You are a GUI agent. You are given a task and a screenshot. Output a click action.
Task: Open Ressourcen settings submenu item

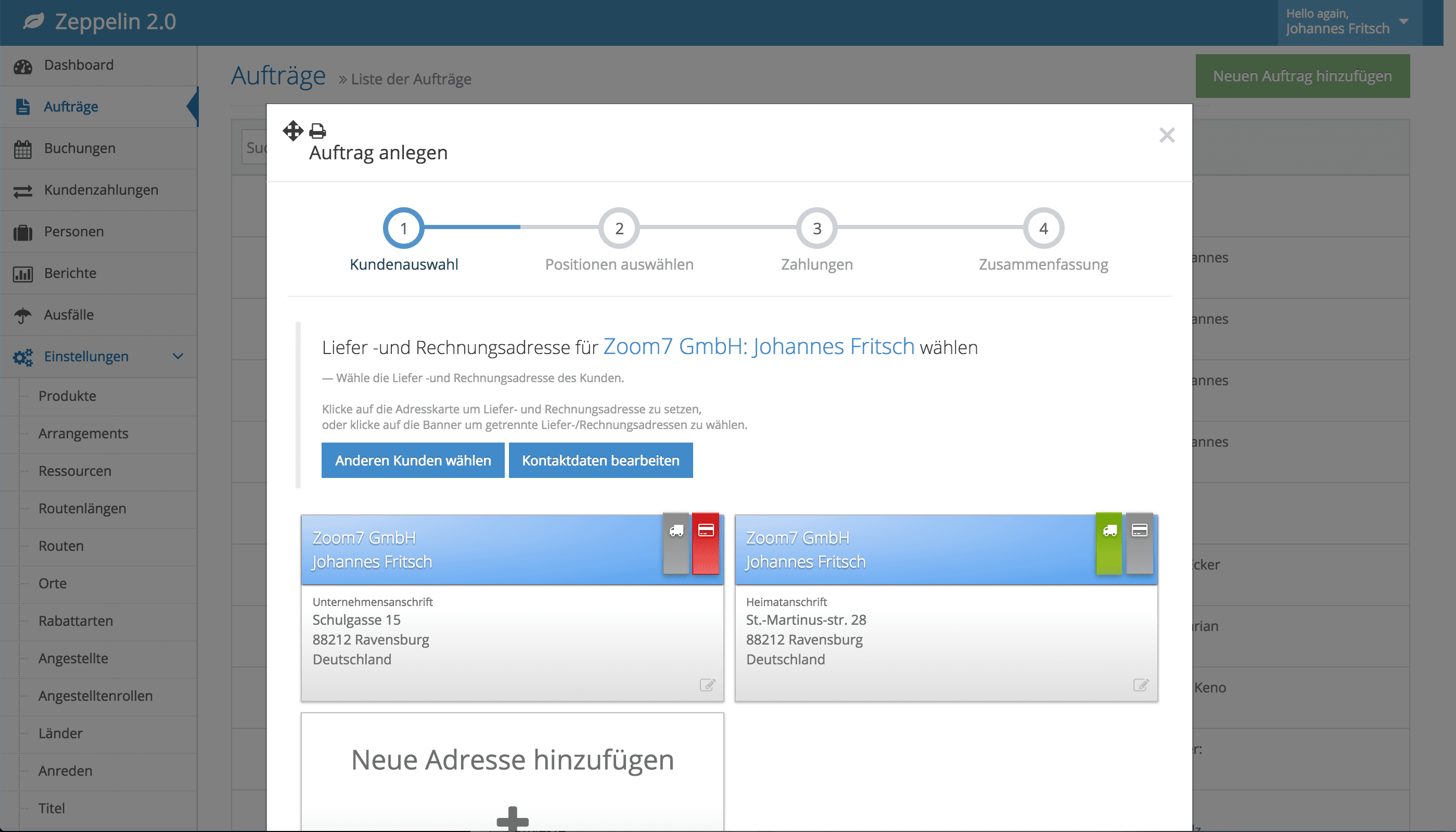[75, 471]
